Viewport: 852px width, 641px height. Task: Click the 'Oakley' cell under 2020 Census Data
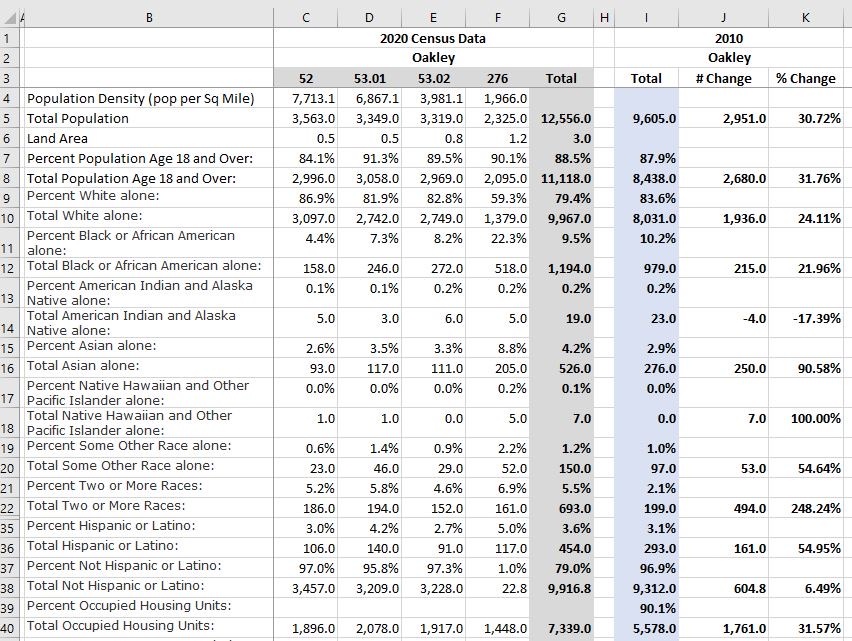(433, 58)
